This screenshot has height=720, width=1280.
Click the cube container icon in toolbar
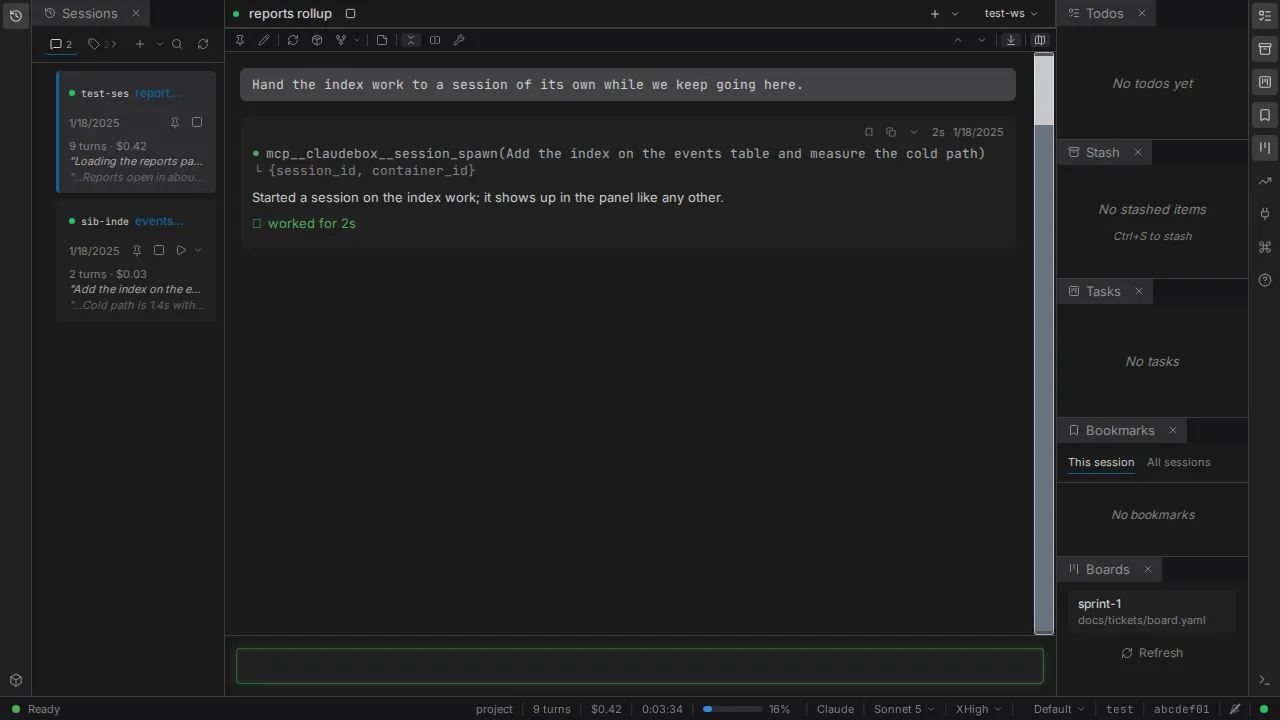[317, 40]
